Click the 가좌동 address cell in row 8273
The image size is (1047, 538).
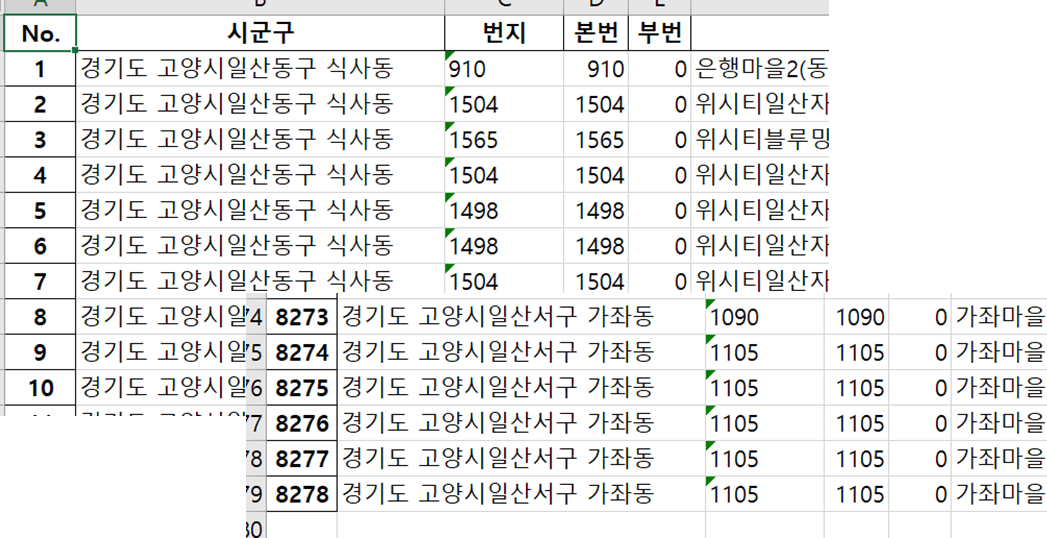coord(521,317)
